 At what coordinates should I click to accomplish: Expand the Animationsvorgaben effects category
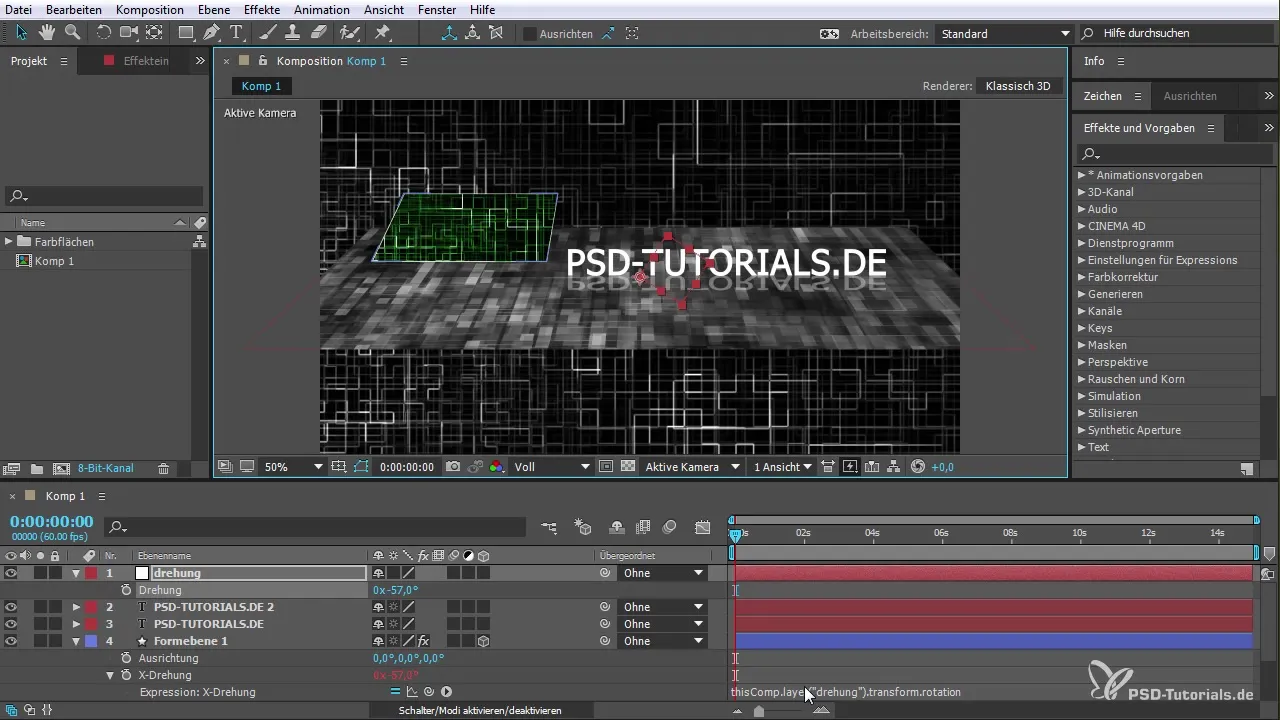[1081, 175]
